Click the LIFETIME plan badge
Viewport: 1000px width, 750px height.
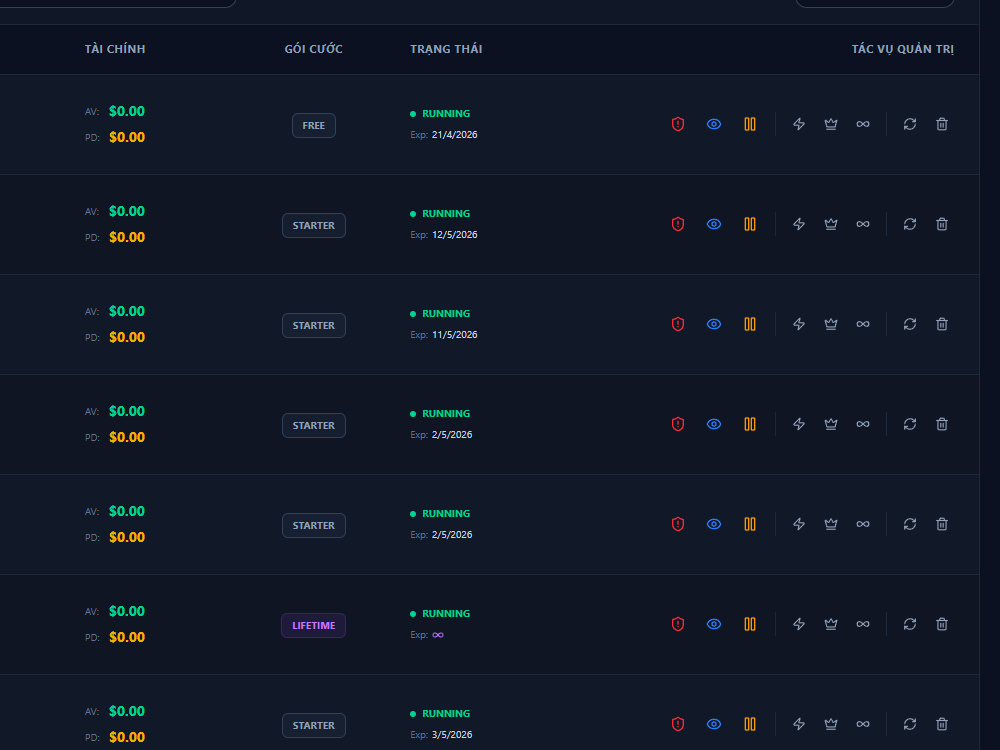pyautogui.click(x=314, y=626)
